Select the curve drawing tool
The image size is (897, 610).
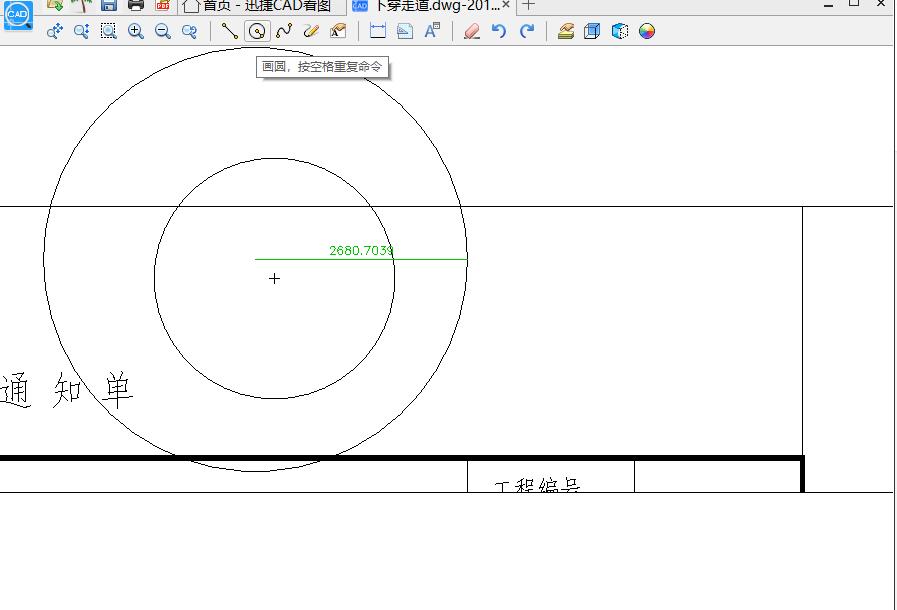point(284,31)
